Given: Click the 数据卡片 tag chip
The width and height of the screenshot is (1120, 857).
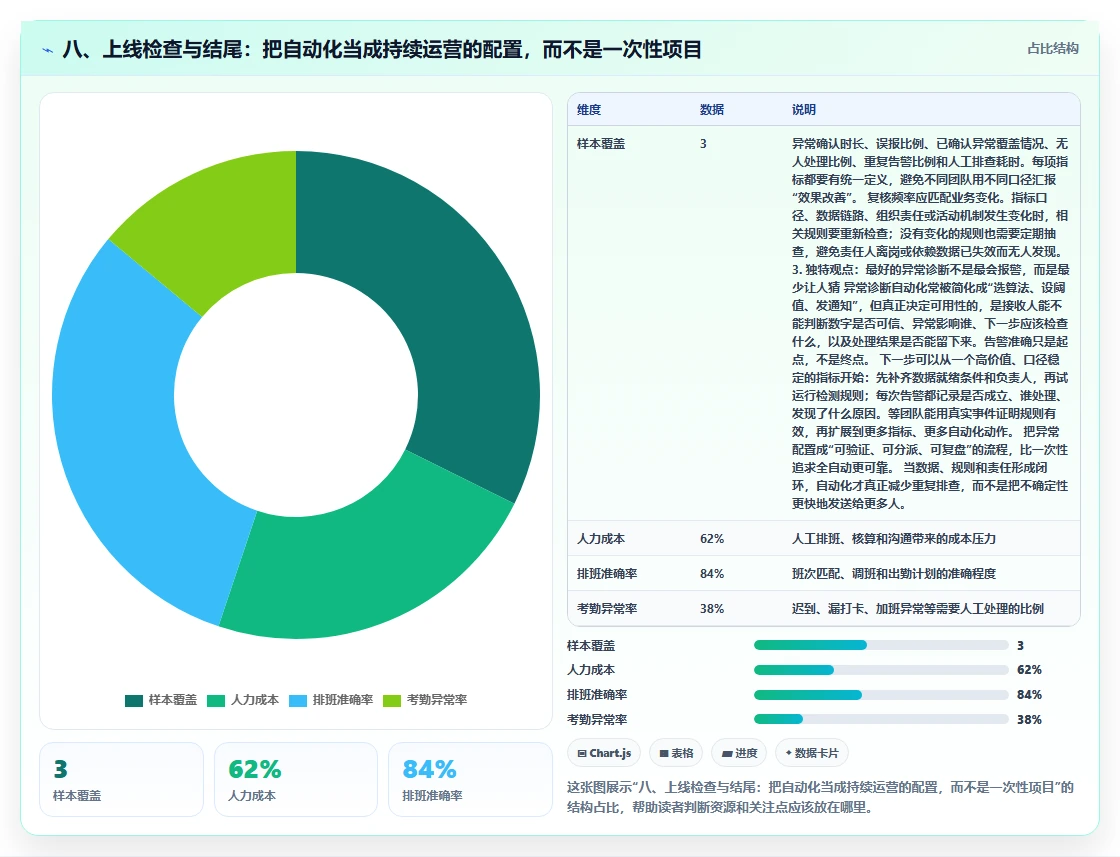Looking at the screenshot, I should 811,753.
